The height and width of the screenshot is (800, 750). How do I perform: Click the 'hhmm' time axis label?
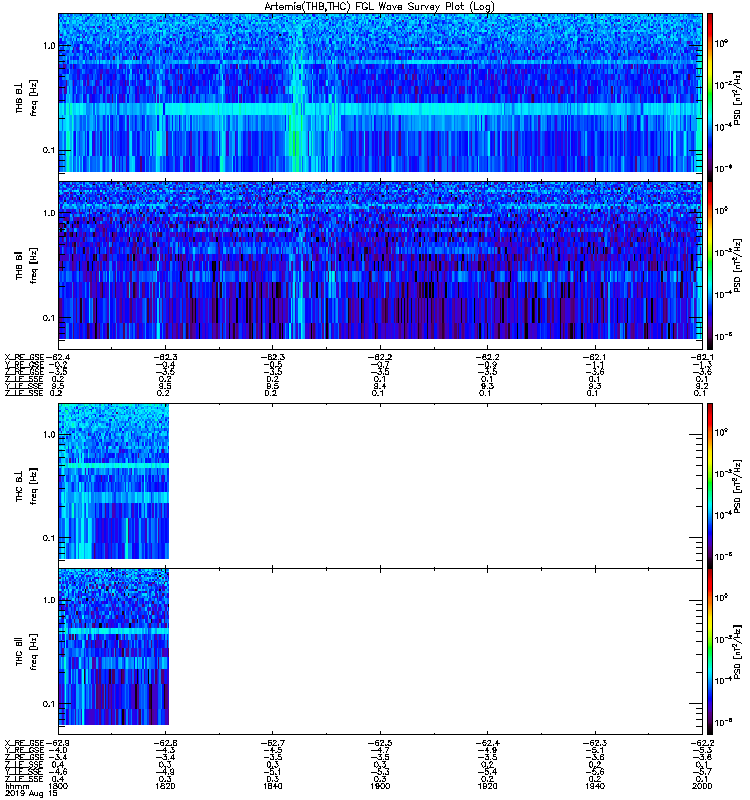pyautogui.click(x=17, y=786)
